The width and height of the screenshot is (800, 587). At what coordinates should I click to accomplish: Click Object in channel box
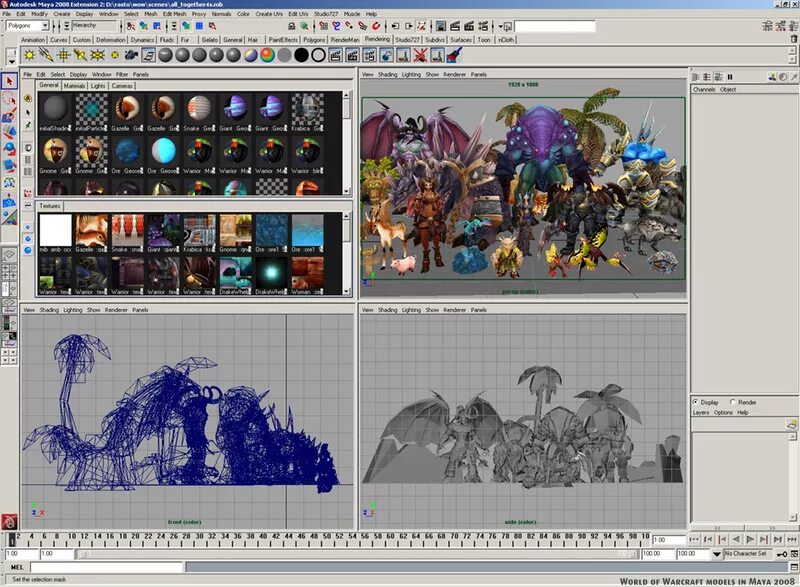tap(728, 89)
